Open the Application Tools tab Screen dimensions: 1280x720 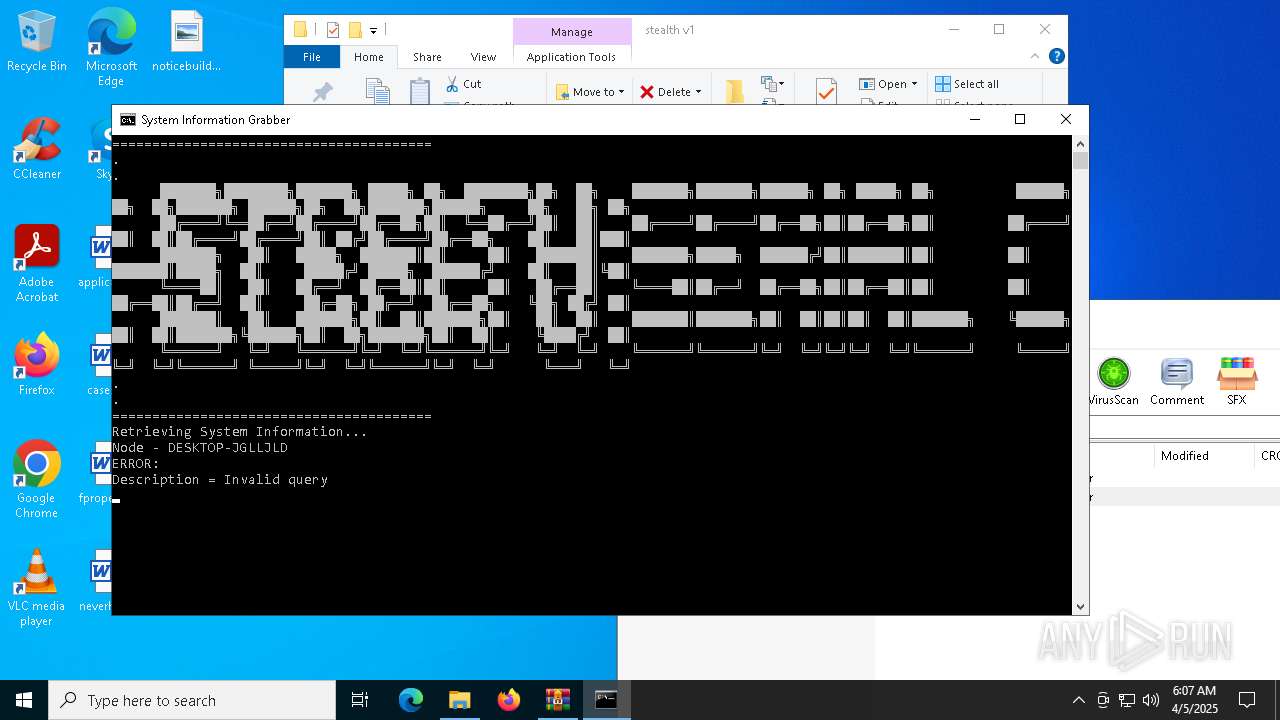pos(571,57)
